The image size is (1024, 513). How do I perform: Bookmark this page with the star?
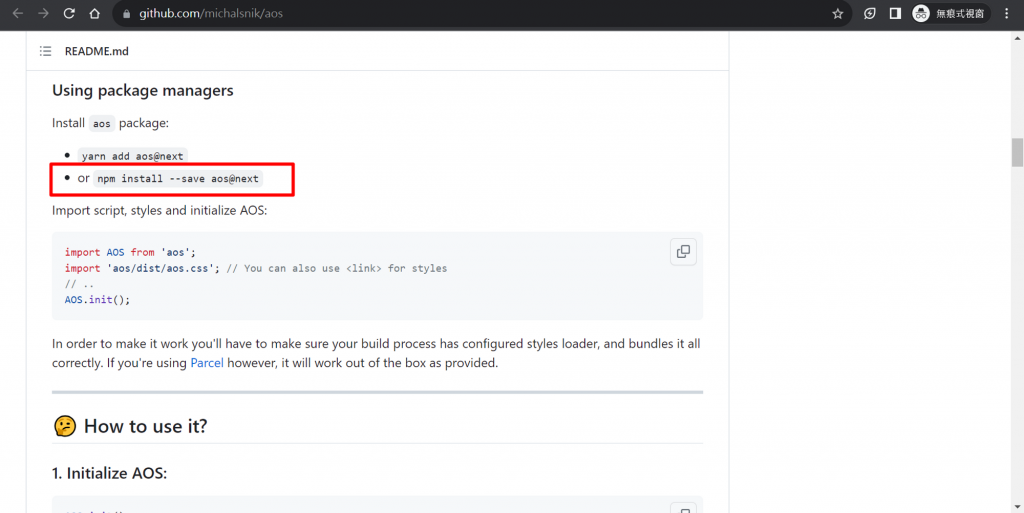pos(838,14)
